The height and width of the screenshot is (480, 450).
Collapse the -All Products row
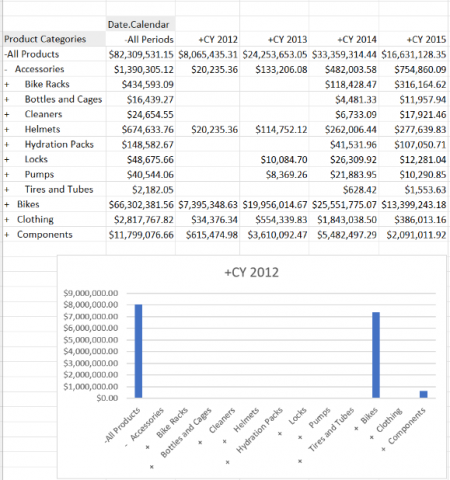[6, 54]
